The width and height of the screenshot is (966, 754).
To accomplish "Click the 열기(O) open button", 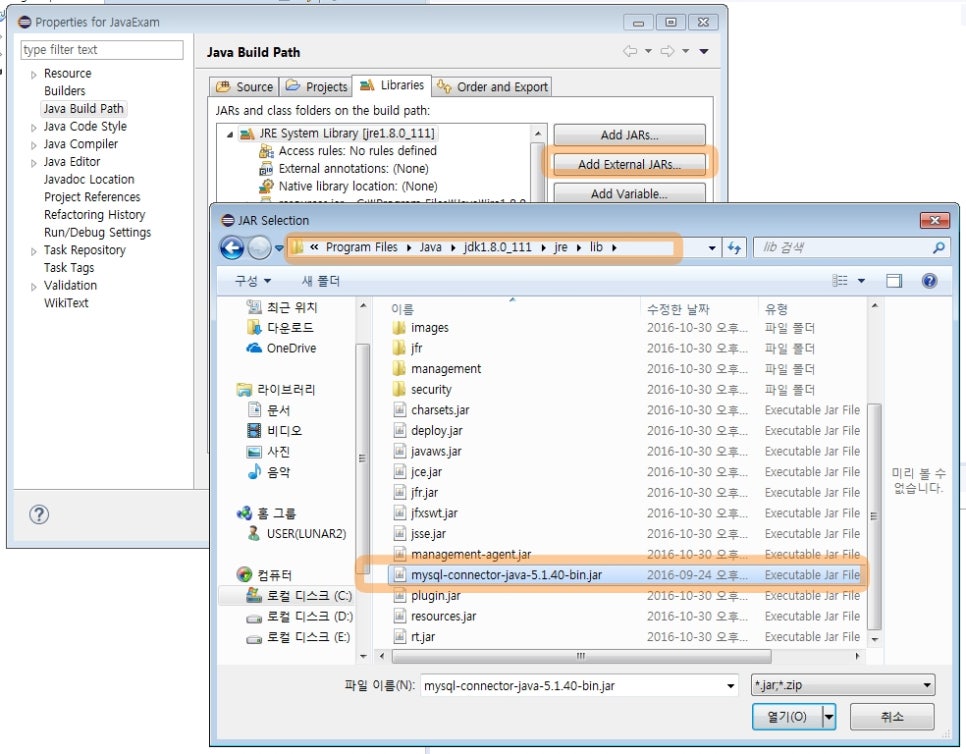I will click(787, 716).
